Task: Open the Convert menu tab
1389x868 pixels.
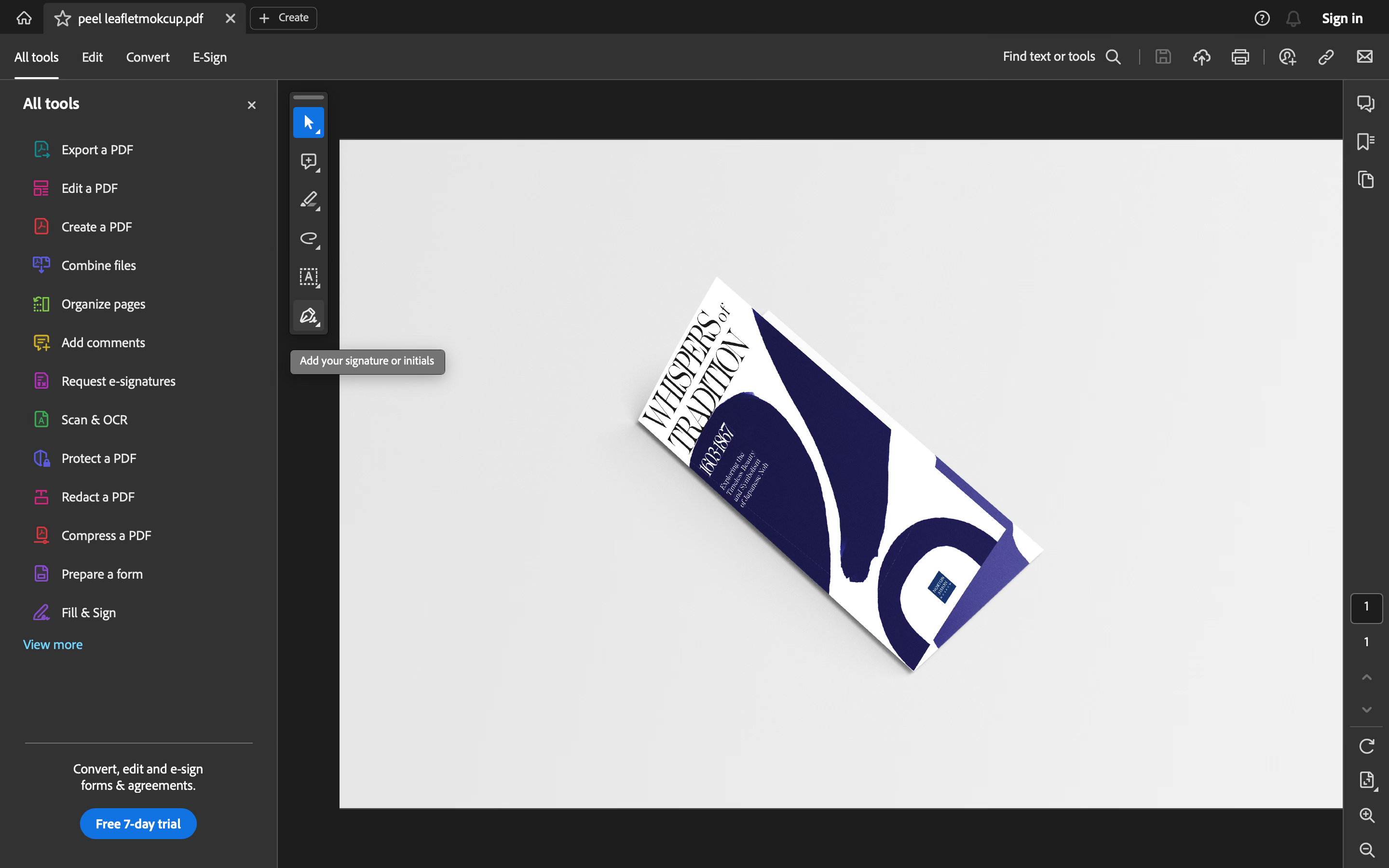Action: (148, 57)
